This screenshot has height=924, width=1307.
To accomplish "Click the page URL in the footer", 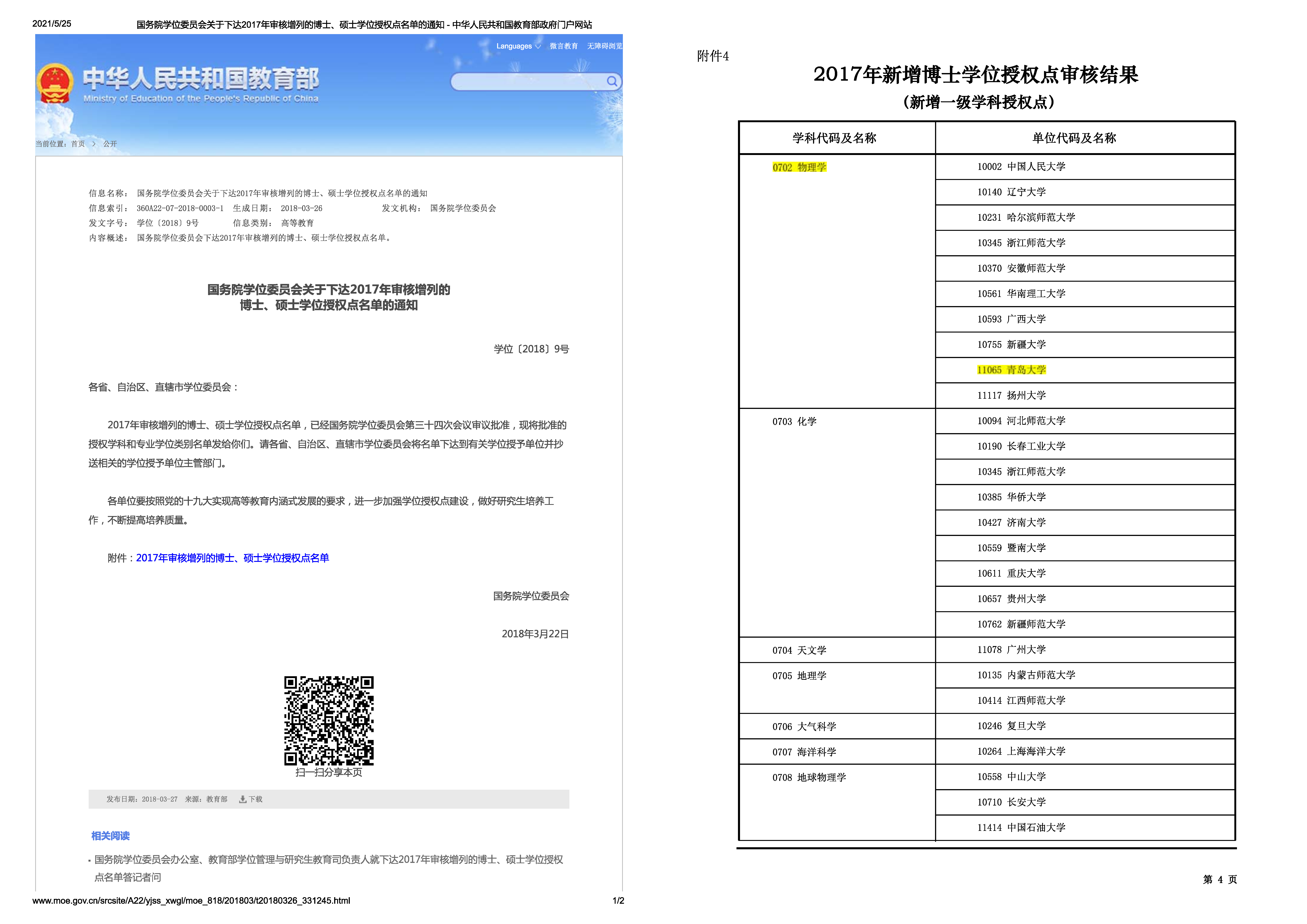I will (191, 901).
